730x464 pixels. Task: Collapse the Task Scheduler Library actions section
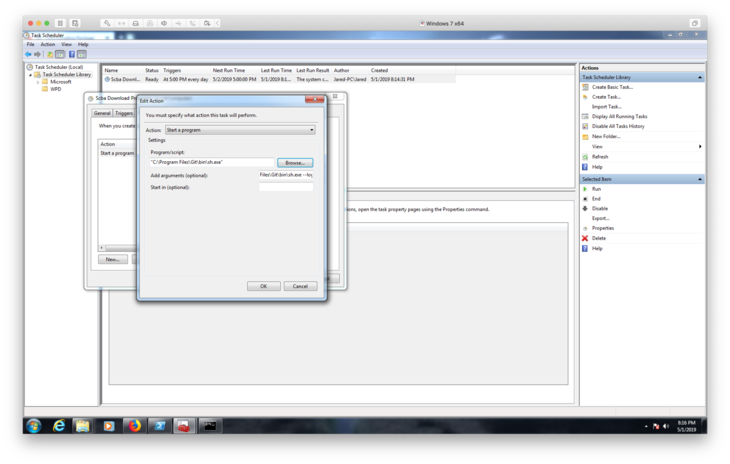point(700,77)
